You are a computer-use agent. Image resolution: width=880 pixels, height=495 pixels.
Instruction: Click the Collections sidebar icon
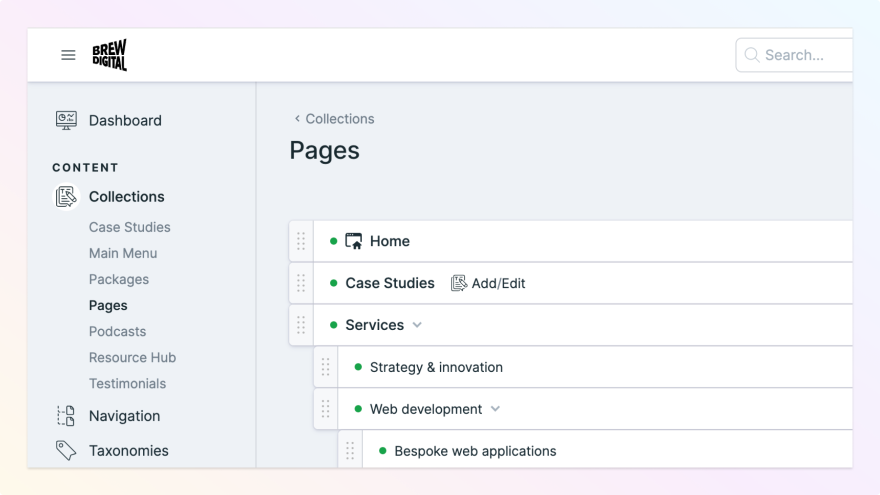click(x=66, y=197)
